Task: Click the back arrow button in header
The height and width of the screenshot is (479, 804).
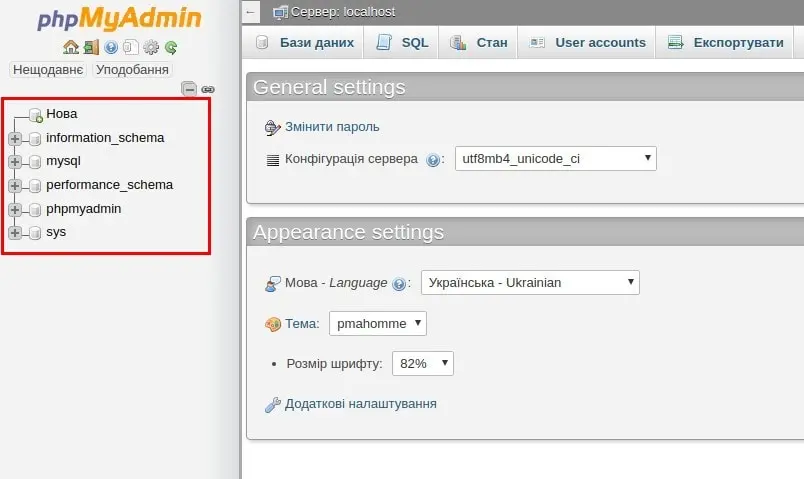Action: pyautogui.click(x=251, y=12)
